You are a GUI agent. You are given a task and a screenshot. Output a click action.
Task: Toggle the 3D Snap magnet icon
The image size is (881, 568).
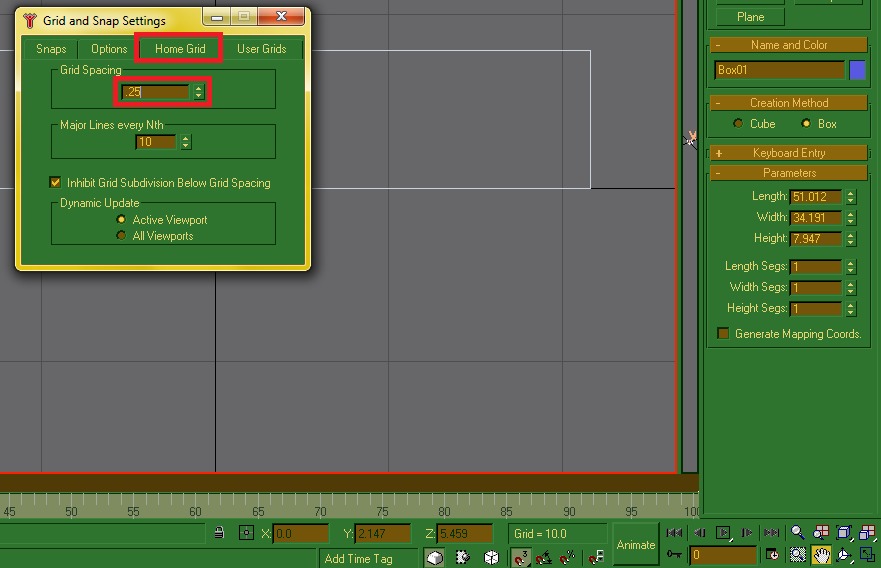point(521,557)
